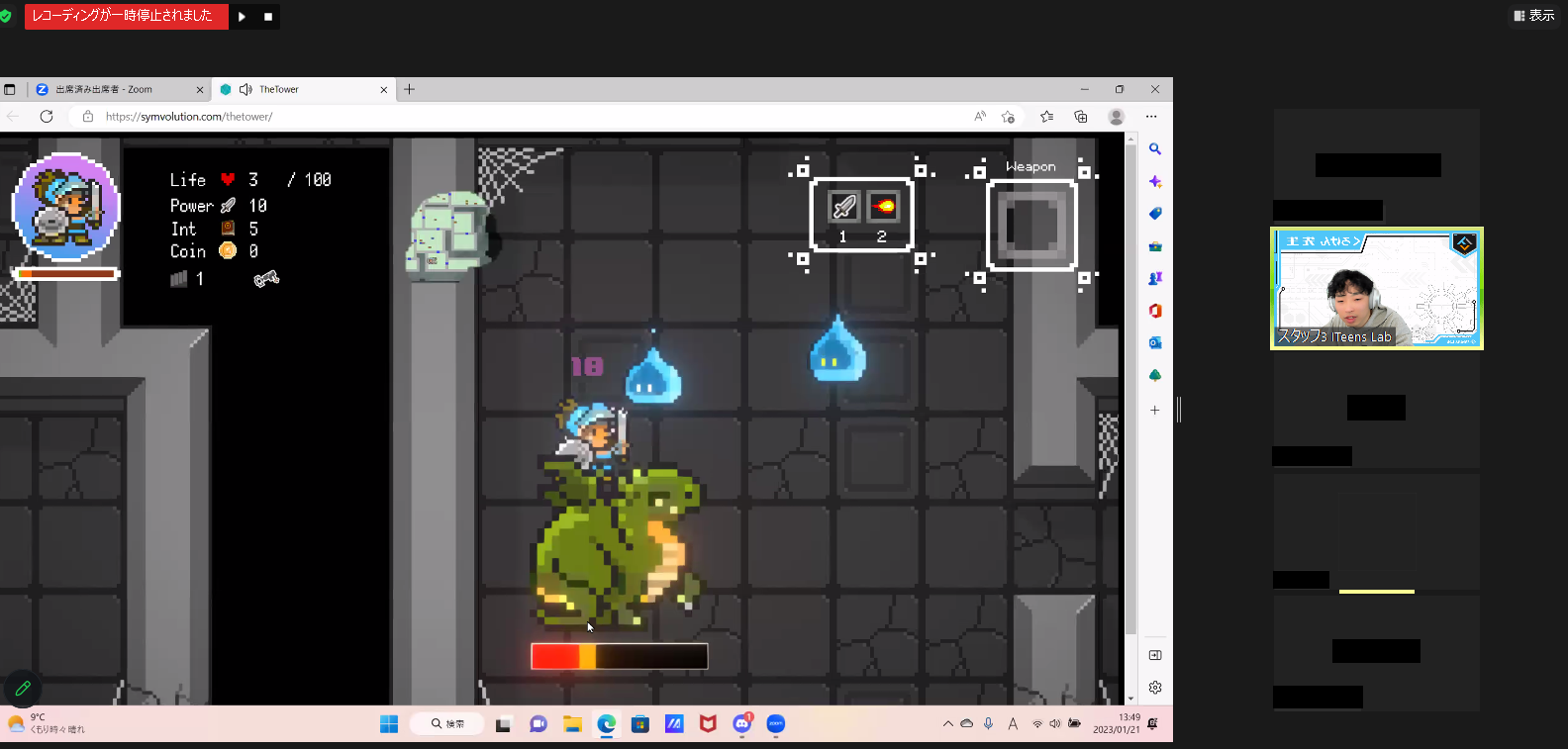Screen dimensions: 1568x749
Task: Open the browser profile menu
Action: (1117, 117)
